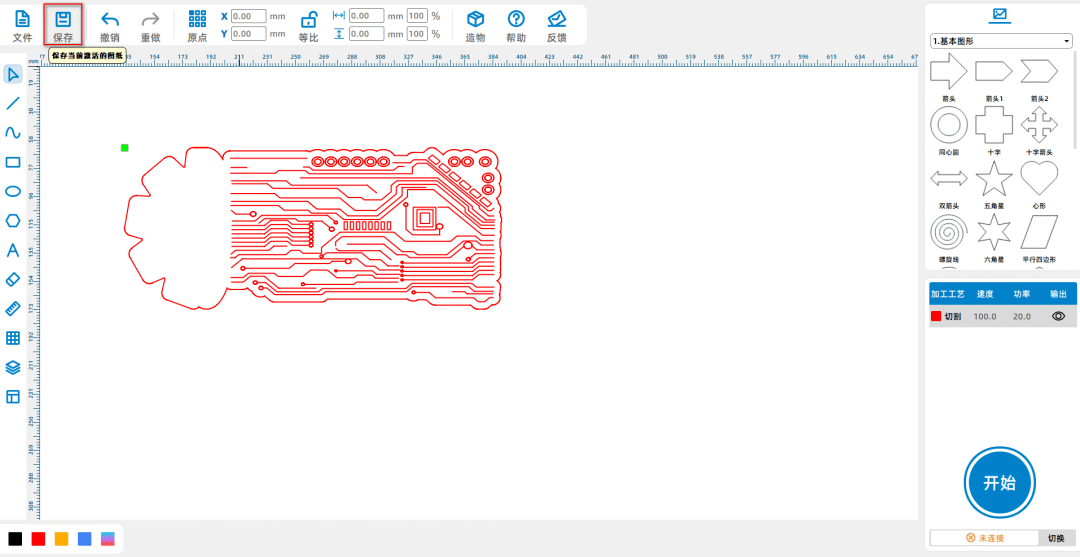1080x557 pixels.
Task: Select the line drawing tool
Action: [13, 103]
